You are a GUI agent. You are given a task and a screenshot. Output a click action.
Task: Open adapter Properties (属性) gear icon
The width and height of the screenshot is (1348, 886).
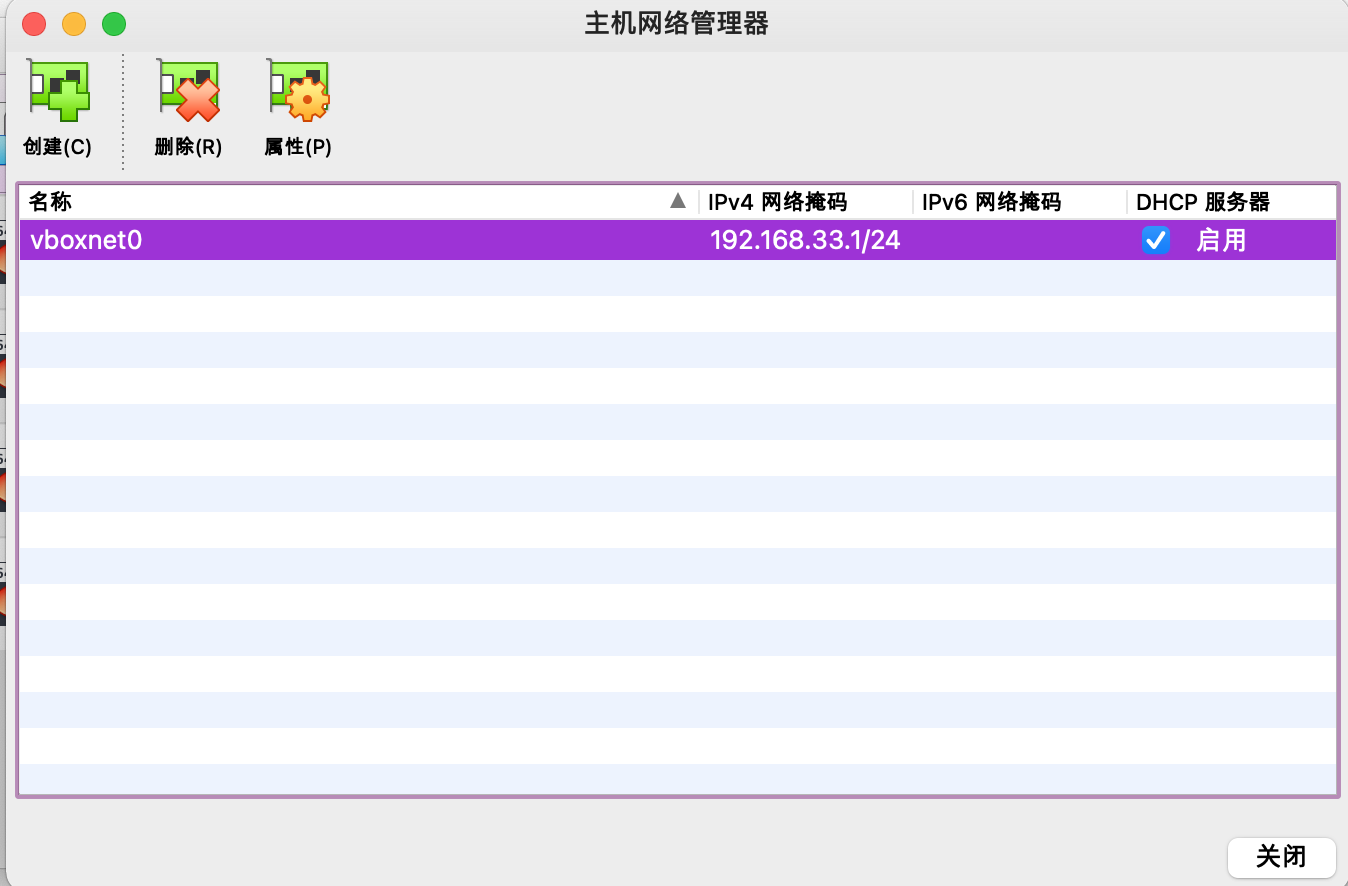tap(298, 91)
